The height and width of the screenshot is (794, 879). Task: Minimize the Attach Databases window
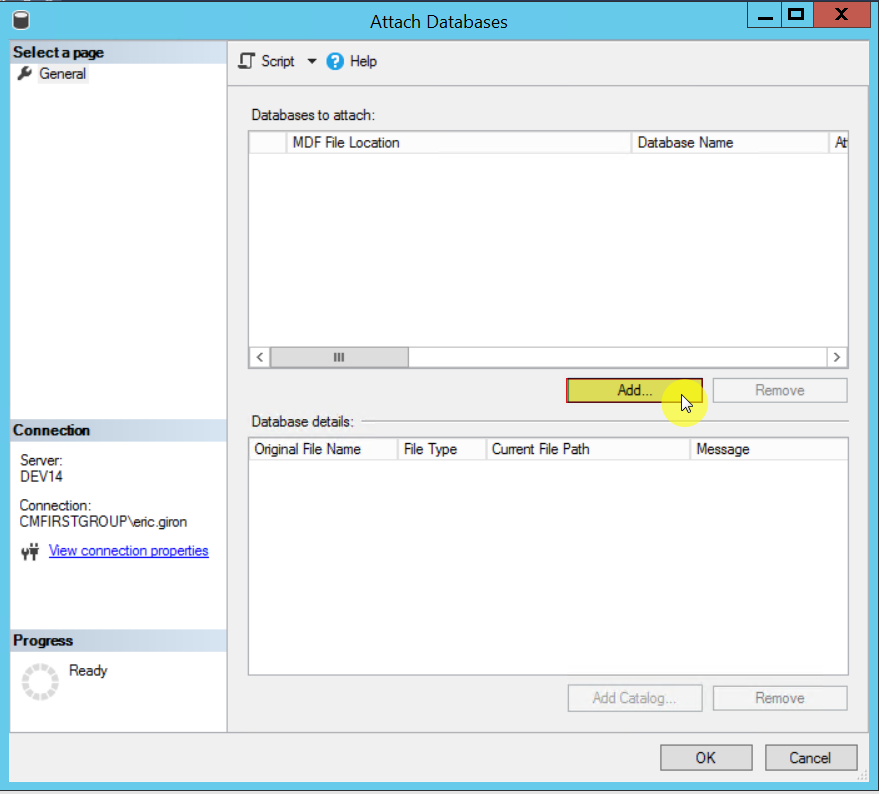click(x=765, y=15)
